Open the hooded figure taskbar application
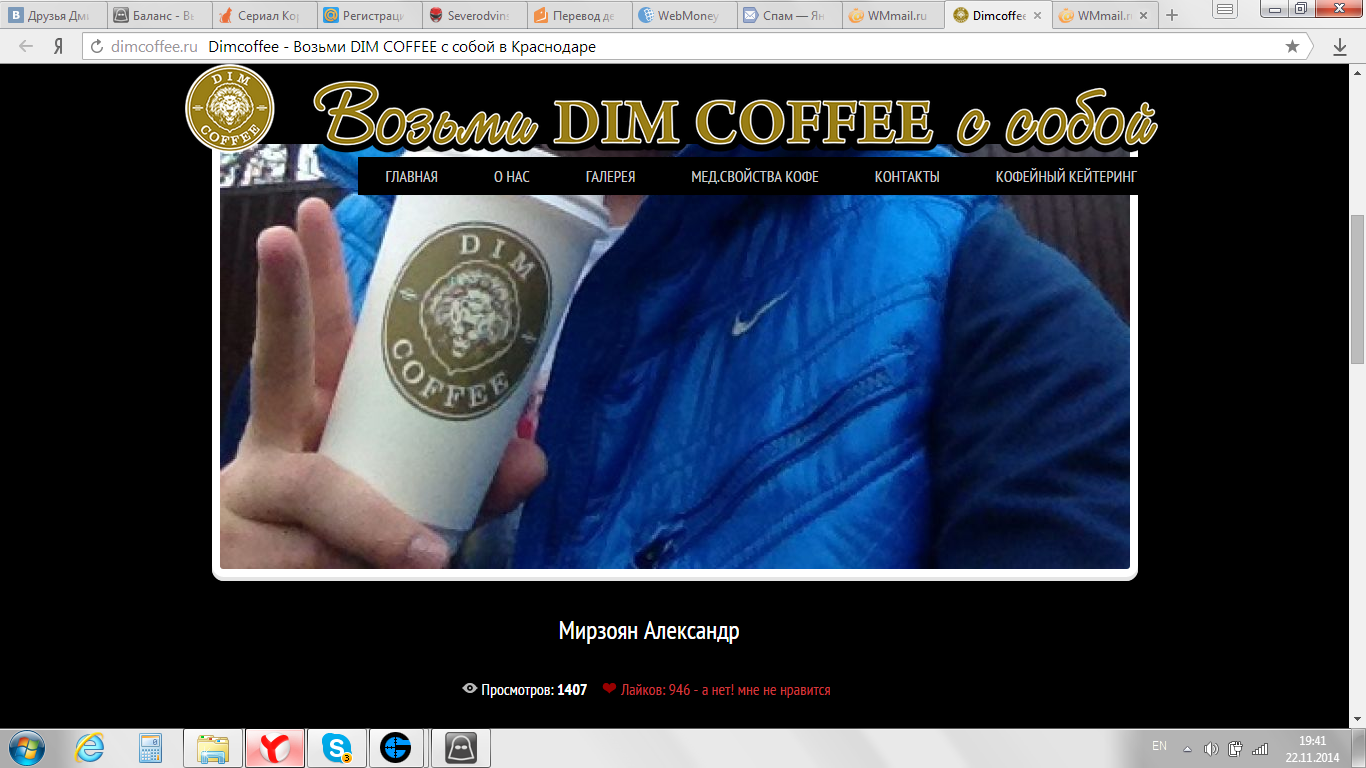This screenshot has height=768, width=1366. (x=460, y=747)
